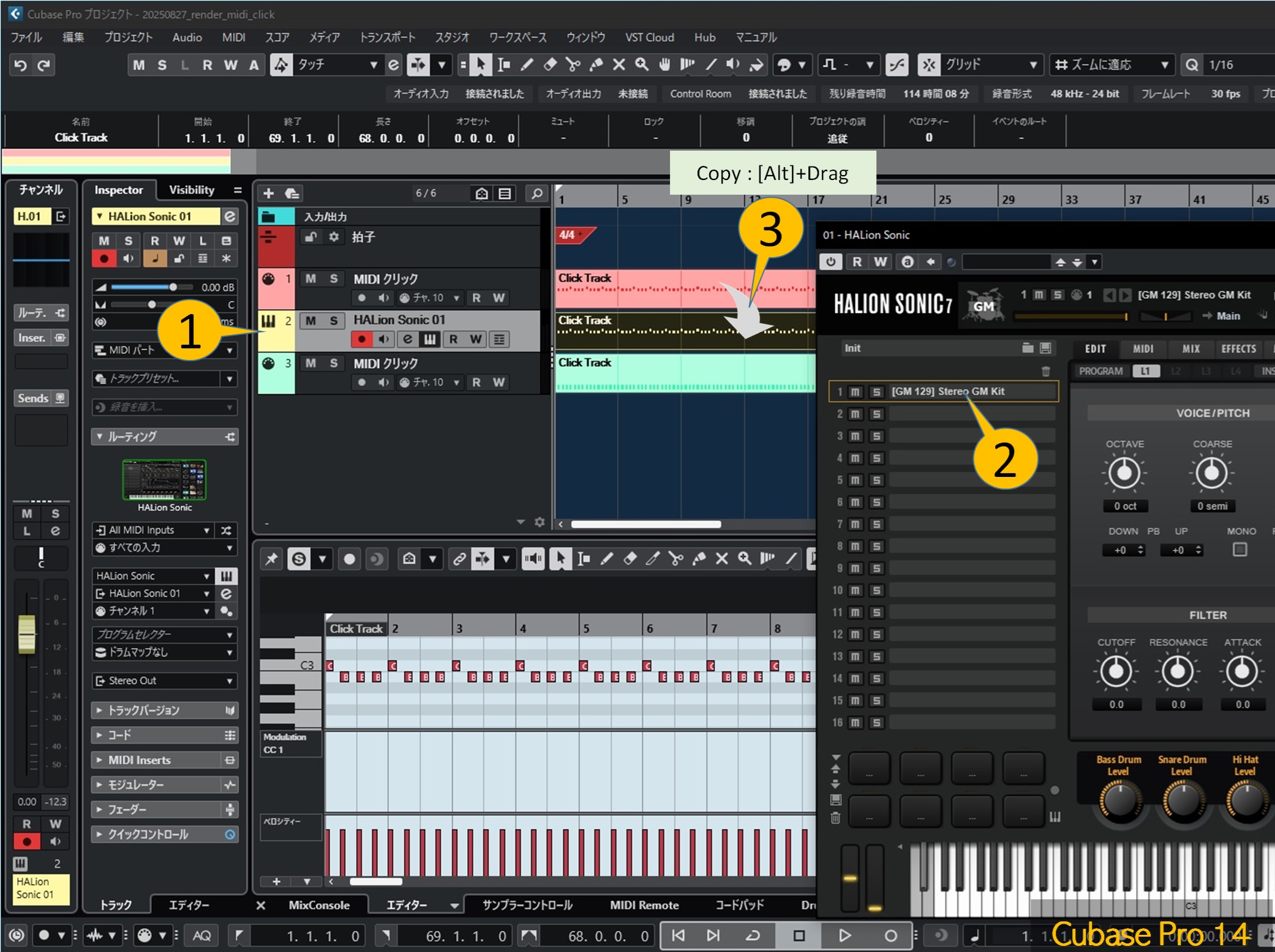Switch to the Visibility tab
1275x952 pixels.
[x=192, y=190]
